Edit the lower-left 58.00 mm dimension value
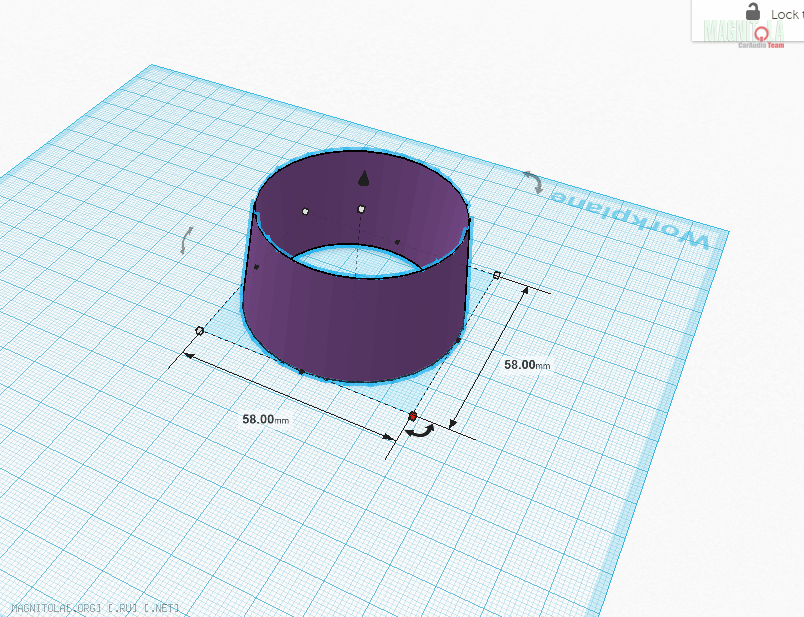 click(x=265, y=420)
